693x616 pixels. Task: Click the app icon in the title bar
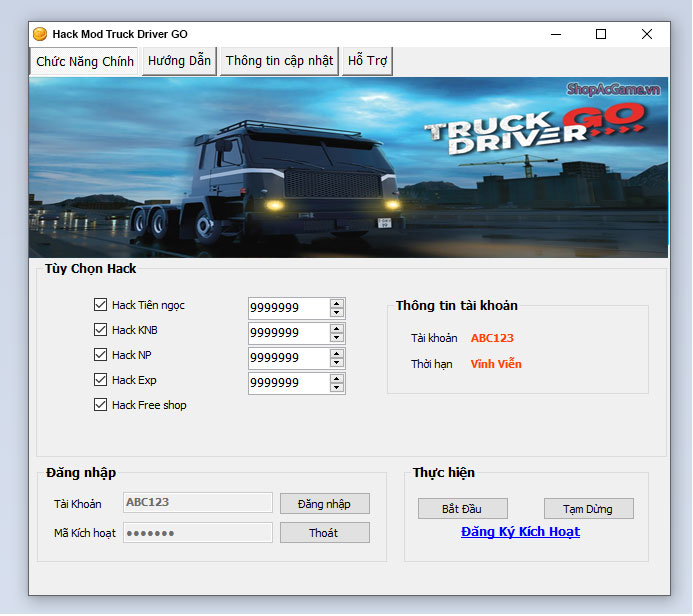40,34
